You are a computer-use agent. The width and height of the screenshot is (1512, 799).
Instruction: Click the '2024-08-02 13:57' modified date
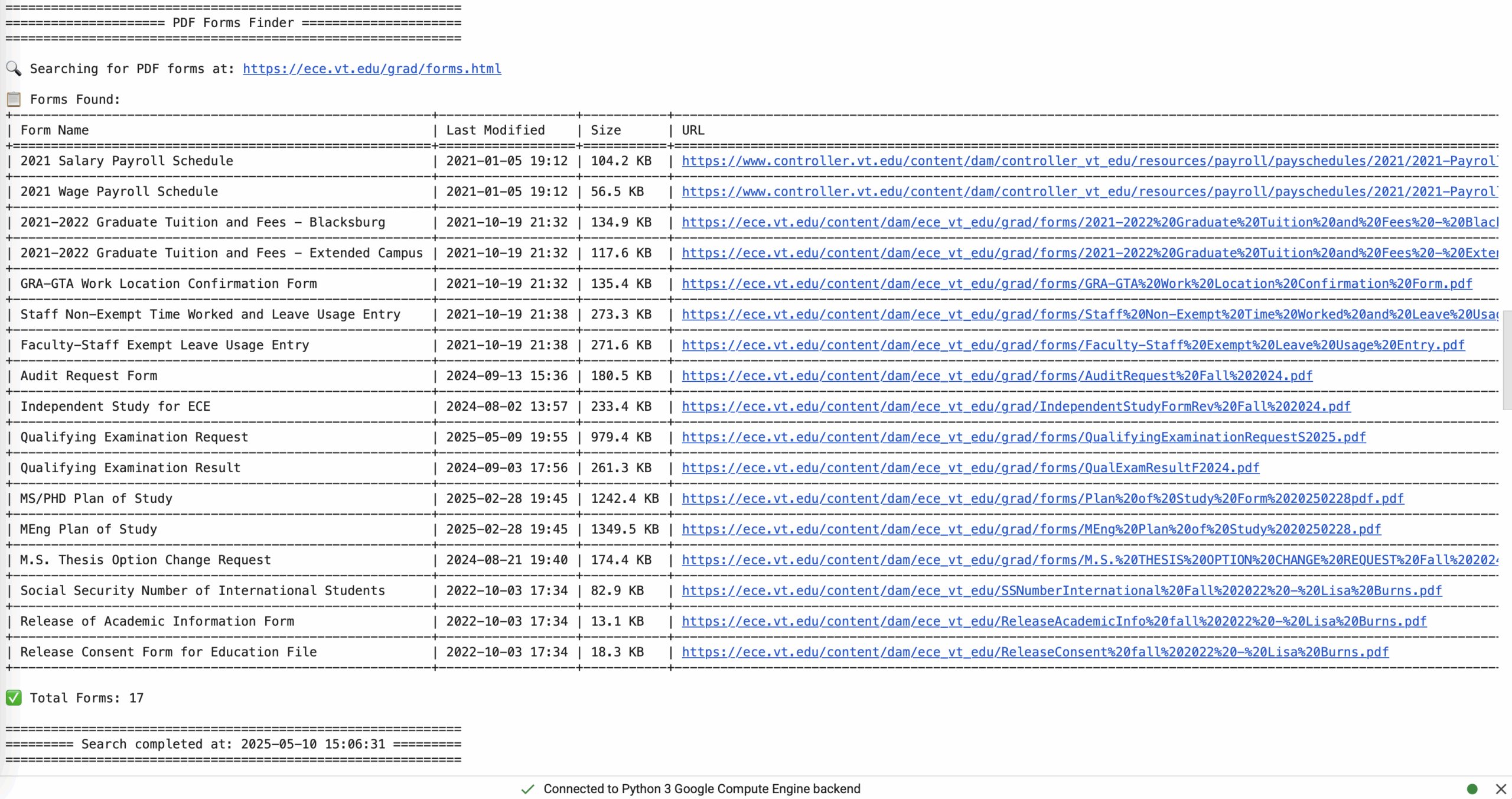[x=507, y=407]
